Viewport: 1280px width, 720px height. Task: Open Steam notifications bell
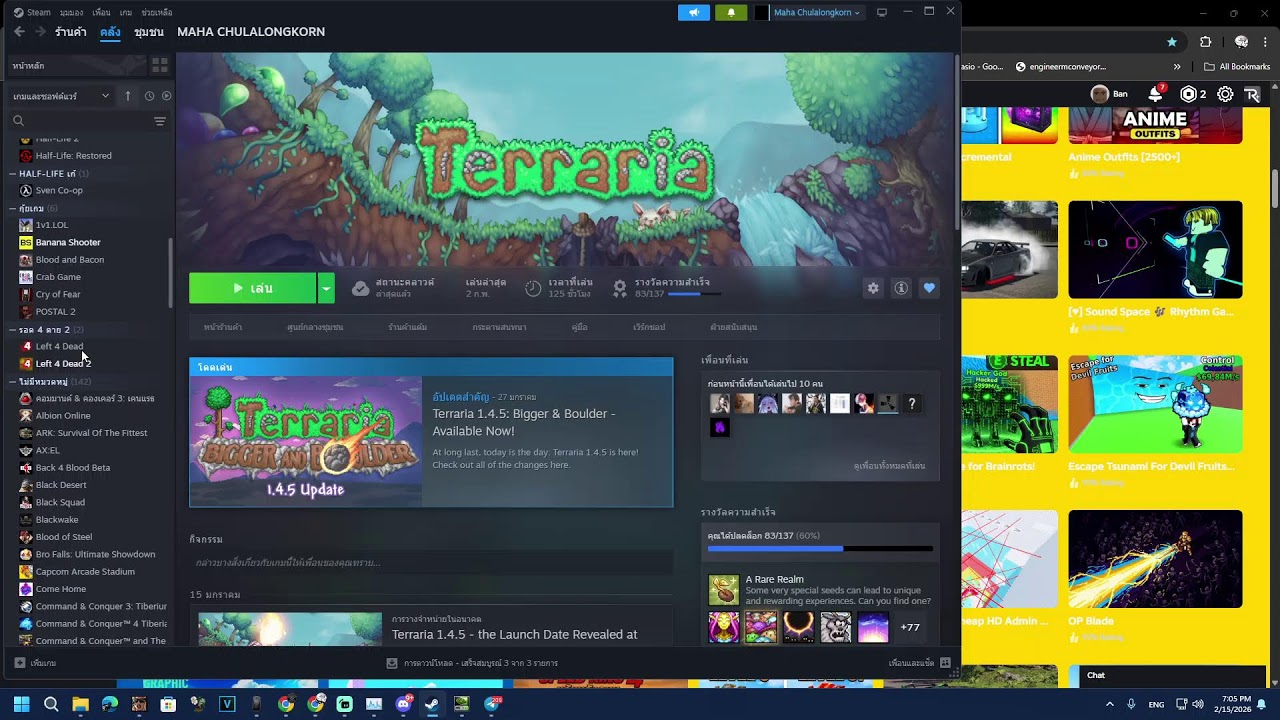731,12
